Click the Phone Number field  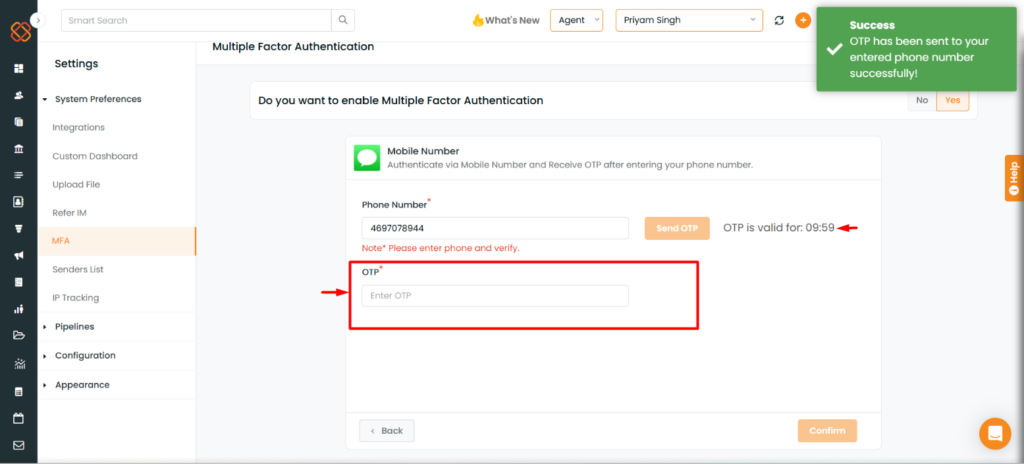495,228
